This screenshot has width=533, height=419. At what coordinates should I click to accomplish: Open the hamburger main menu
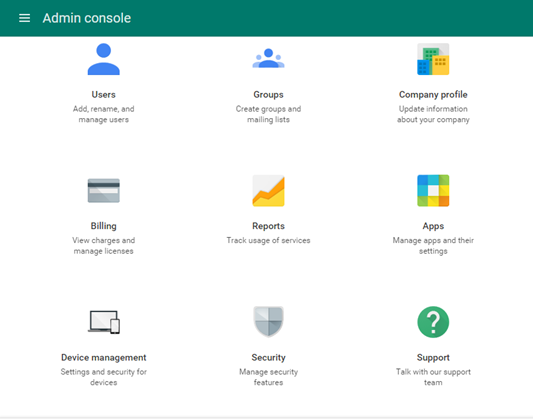24,18
